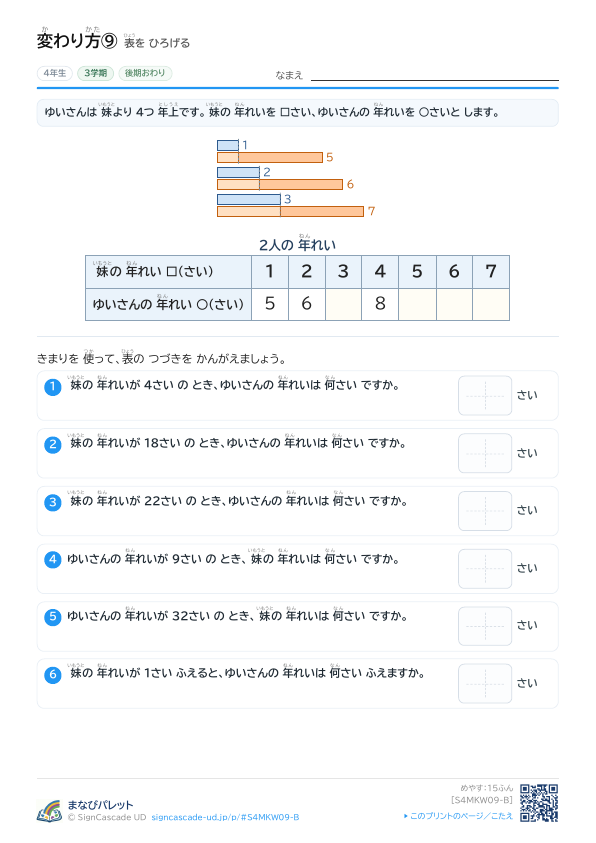Select the 4年生 grade tag
596x843 pixels.
point(55,73)
